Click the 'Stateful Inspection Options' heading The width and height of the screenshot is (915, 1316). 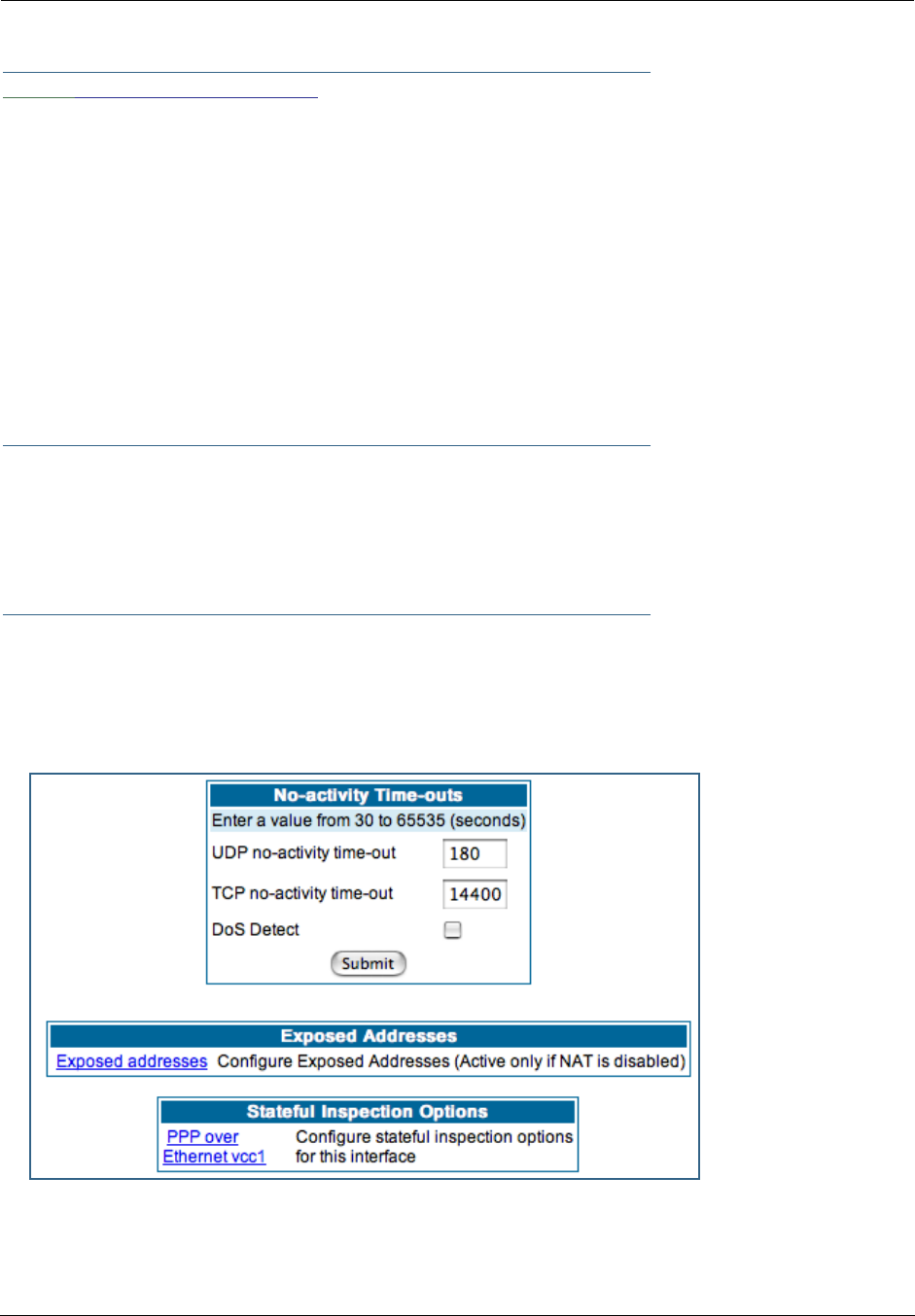368,1112
